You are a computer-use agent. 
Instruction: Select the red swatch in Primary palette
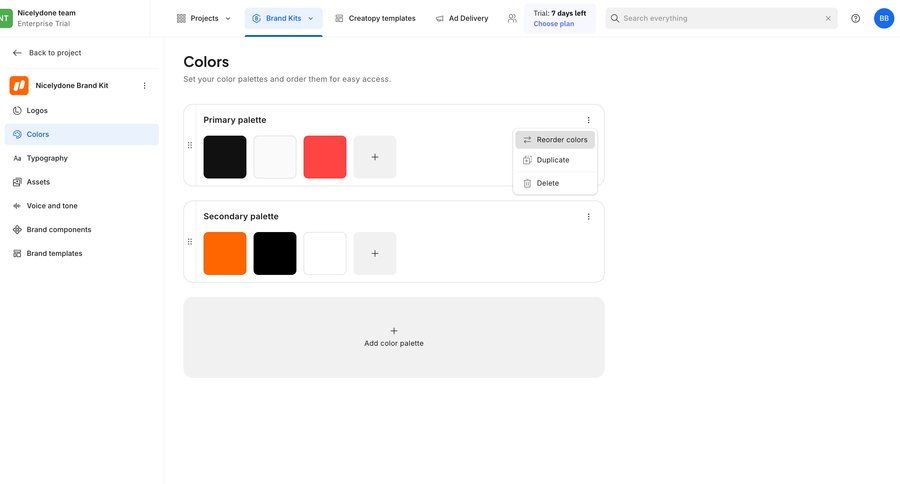pos(325,157)
